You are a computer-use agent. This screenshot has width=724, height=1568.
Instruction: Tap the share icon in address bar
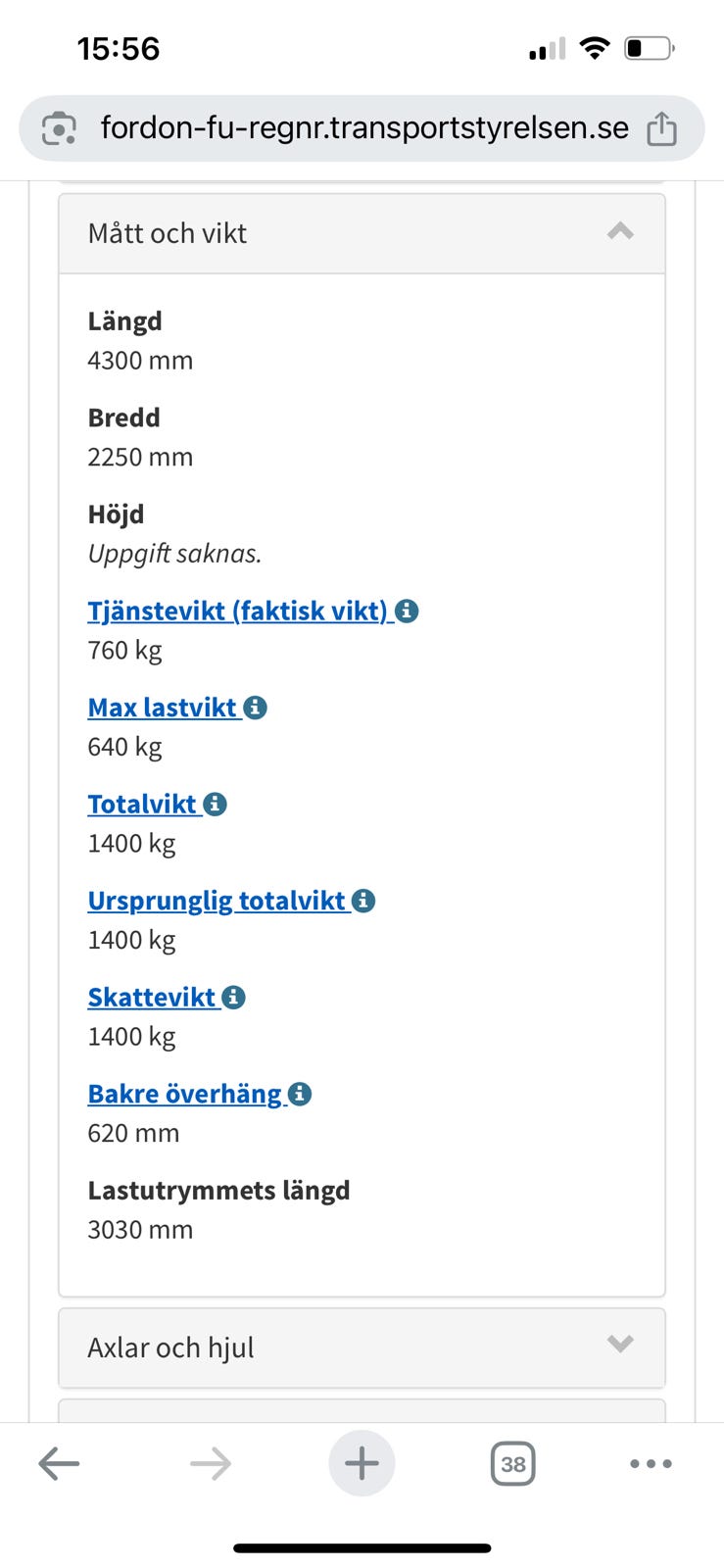(x=661, y=128)
